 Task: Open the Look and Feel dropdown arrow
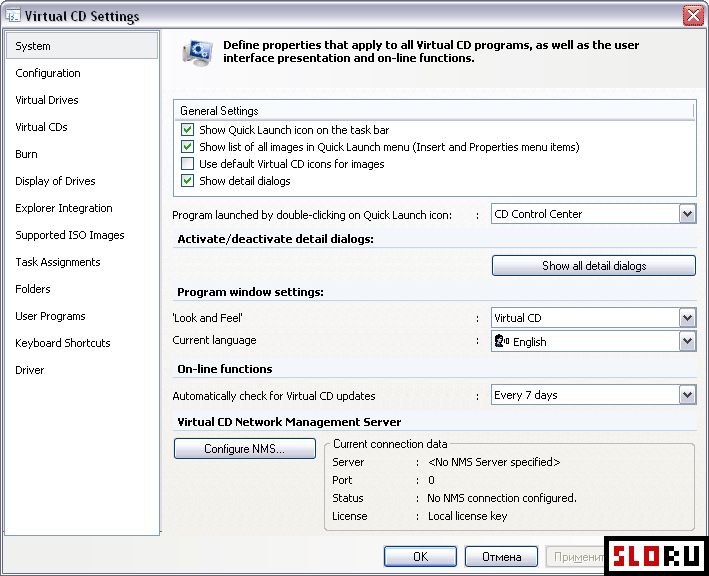687,318
